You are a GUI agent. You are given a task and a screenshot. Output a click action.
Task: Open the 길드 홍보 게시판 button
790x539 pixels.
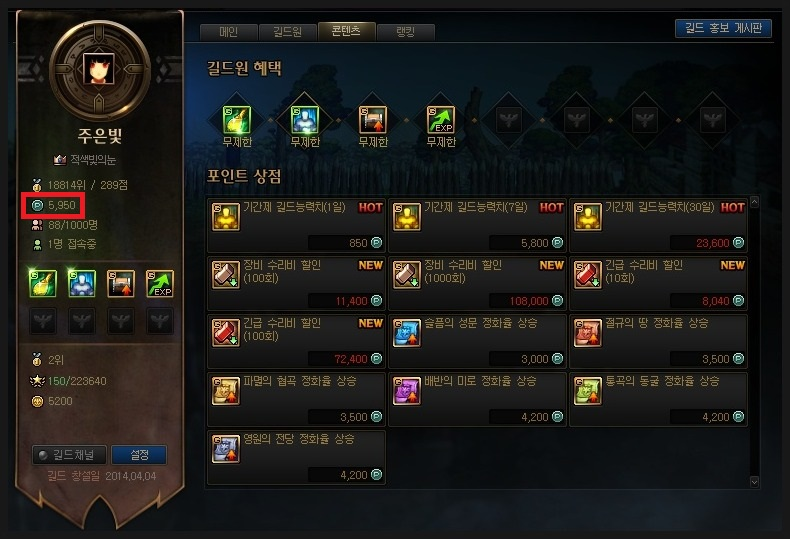pyautogui.click(x=723, y=28)
